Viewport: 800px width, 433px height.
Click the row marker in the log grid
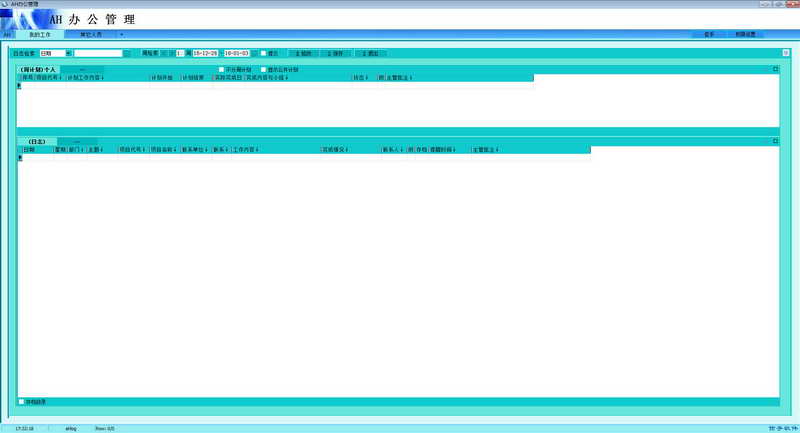(x=19, y=158)
